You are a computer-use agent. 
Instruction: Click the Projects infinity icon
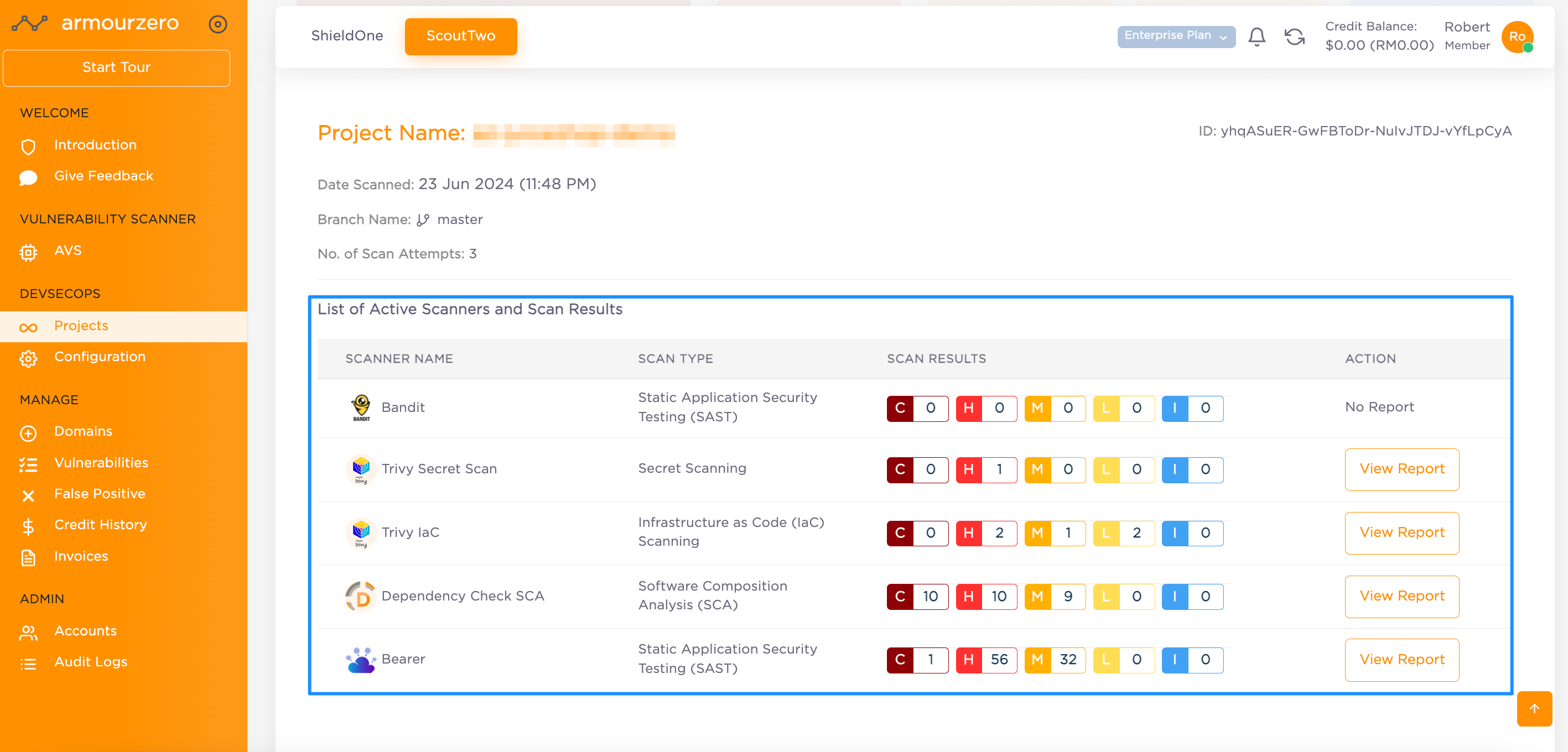point(28,327)
